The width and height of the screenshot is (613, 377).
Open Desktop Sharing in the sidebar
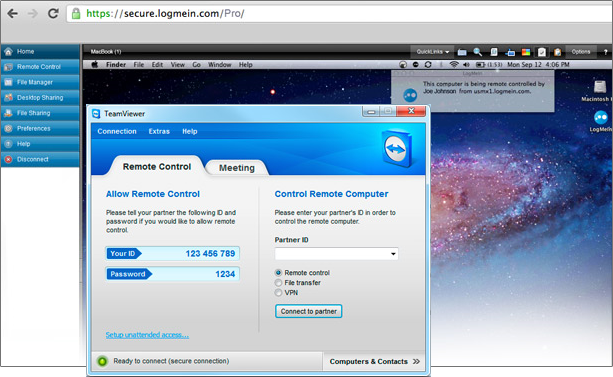point(40,98)
